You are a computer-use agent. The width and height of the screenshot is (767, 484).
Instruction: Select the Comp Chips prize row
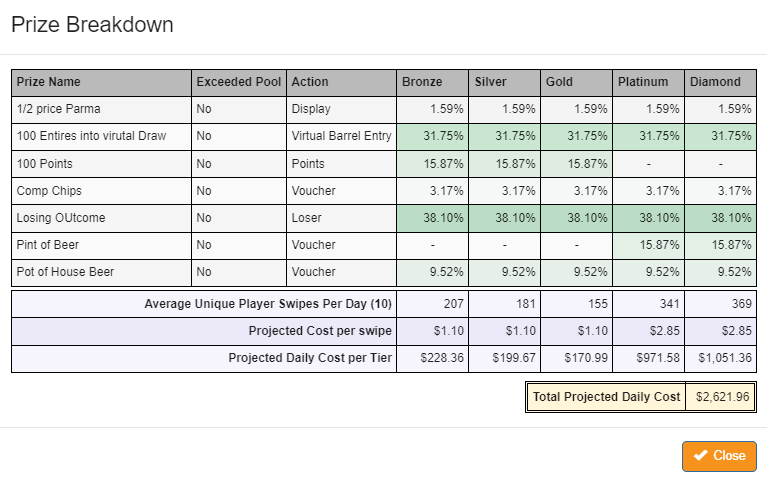point(50,190)
